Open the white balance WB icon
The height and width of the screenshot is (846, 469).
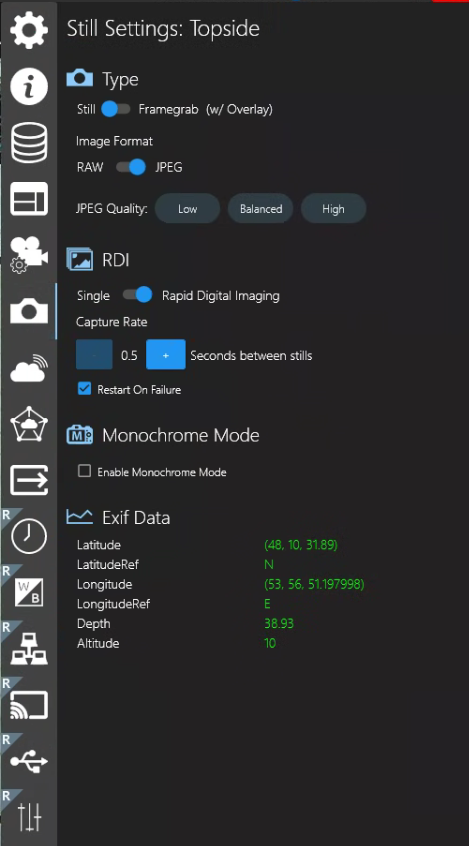[x=29, y=592]
